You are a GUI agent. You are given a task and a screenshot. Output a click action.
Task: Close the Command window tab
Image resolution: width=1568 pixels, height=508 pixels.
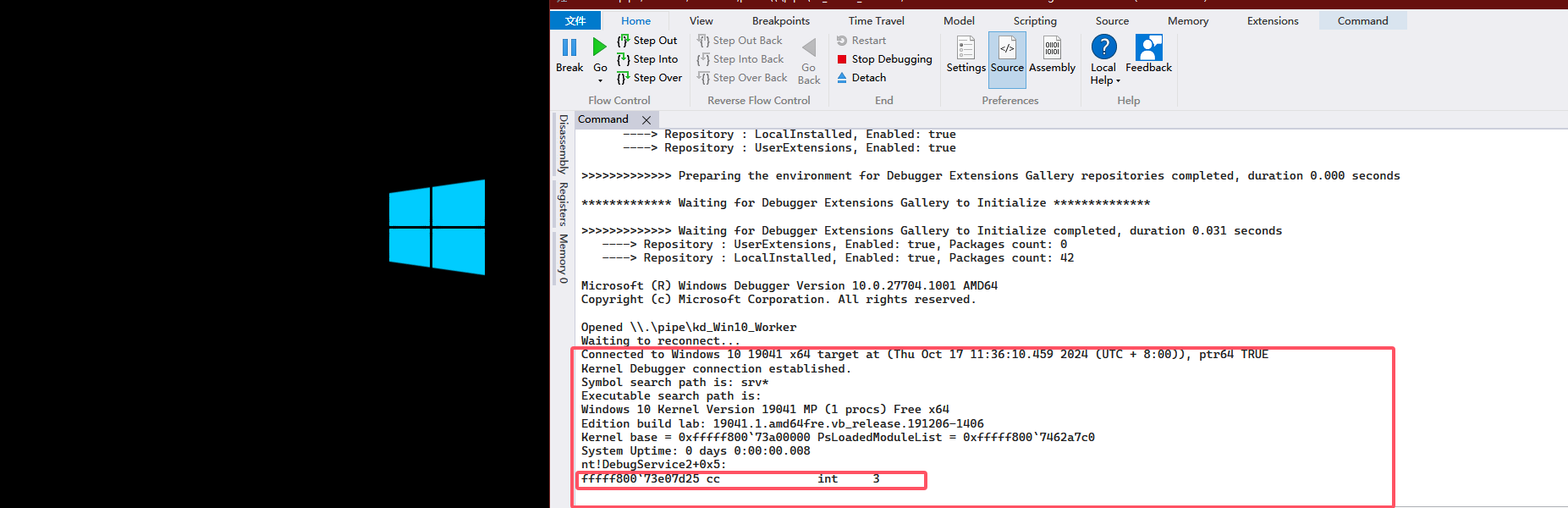coord(646,120)
